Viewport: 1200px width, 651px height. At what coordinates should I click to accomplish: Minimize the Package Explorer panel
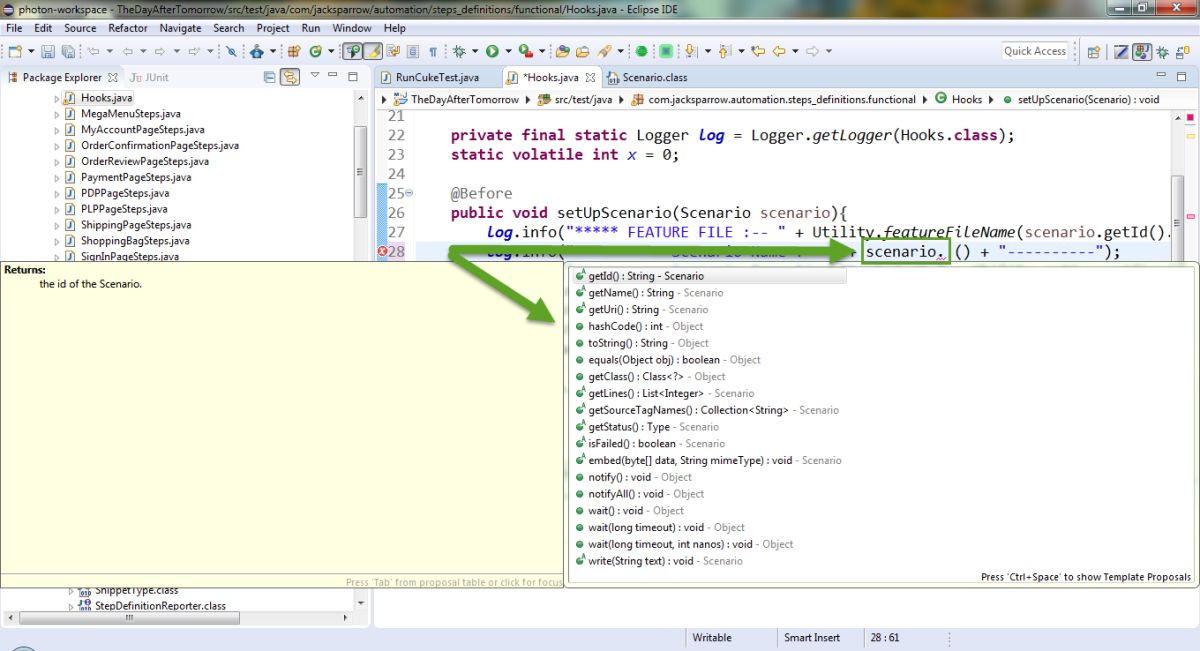tap(335, 76)
